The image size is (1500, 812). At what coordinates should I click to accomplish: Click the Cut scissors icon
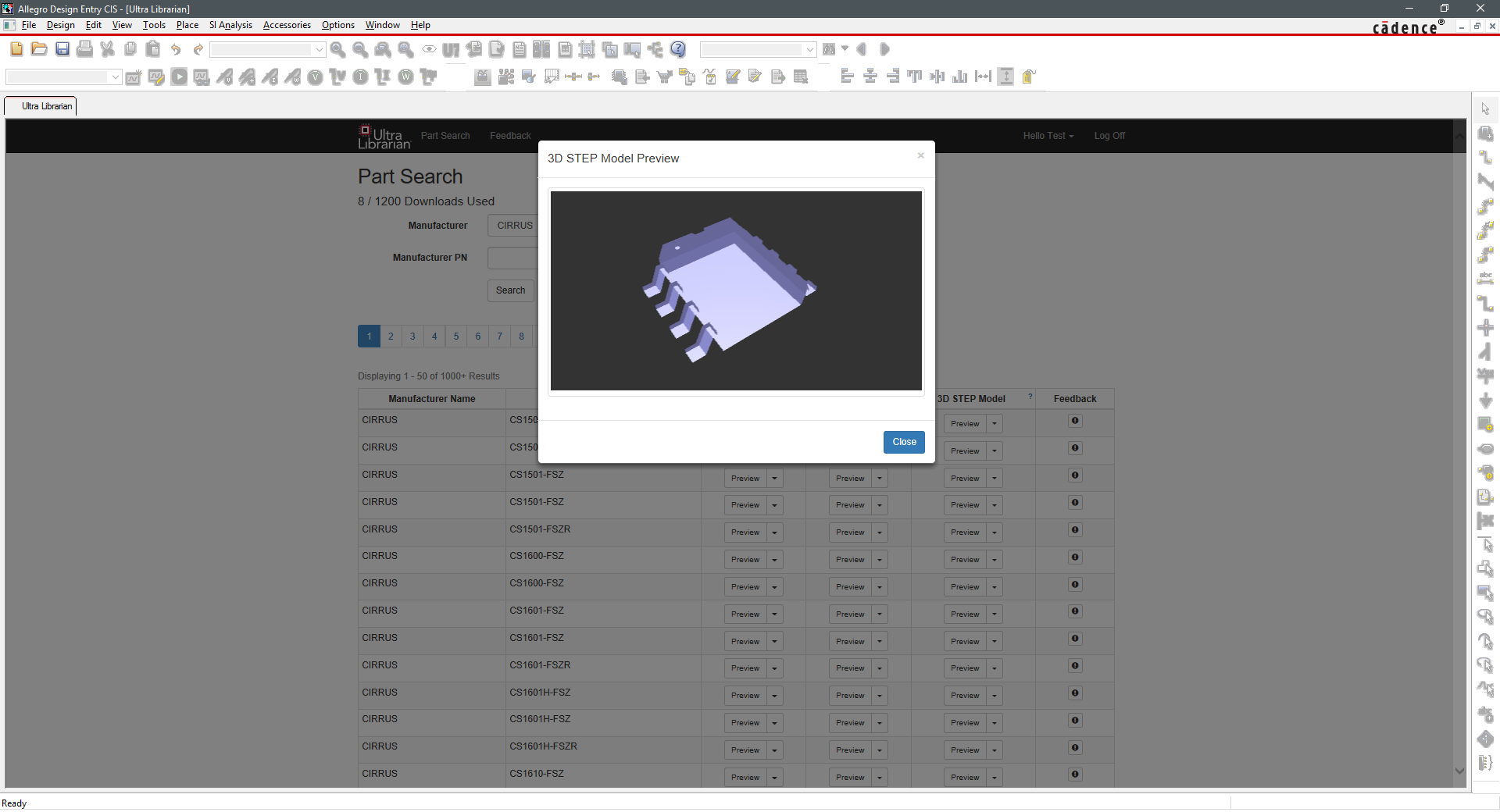tap(108, 49)
